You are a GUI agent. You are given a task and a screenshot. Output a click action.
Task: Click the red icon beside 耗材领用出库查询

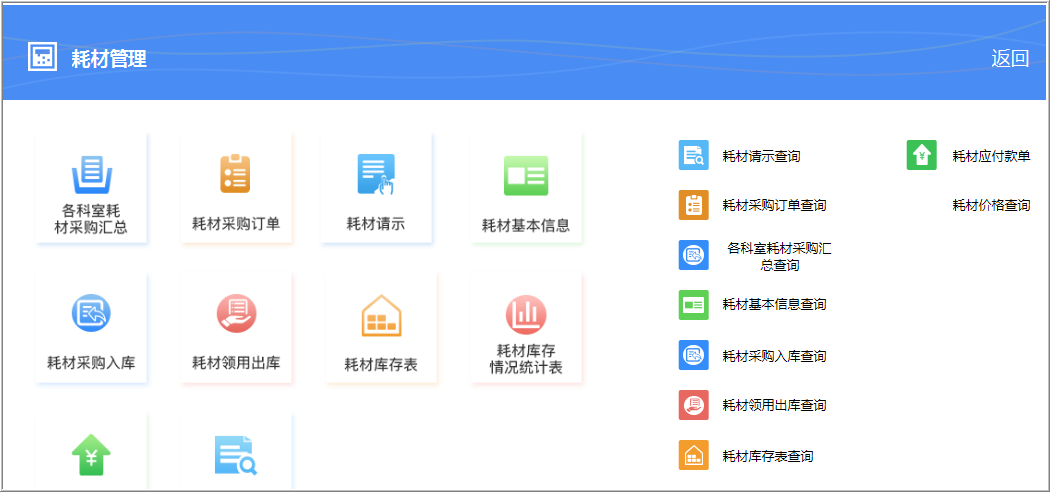[x=694, y=405]
